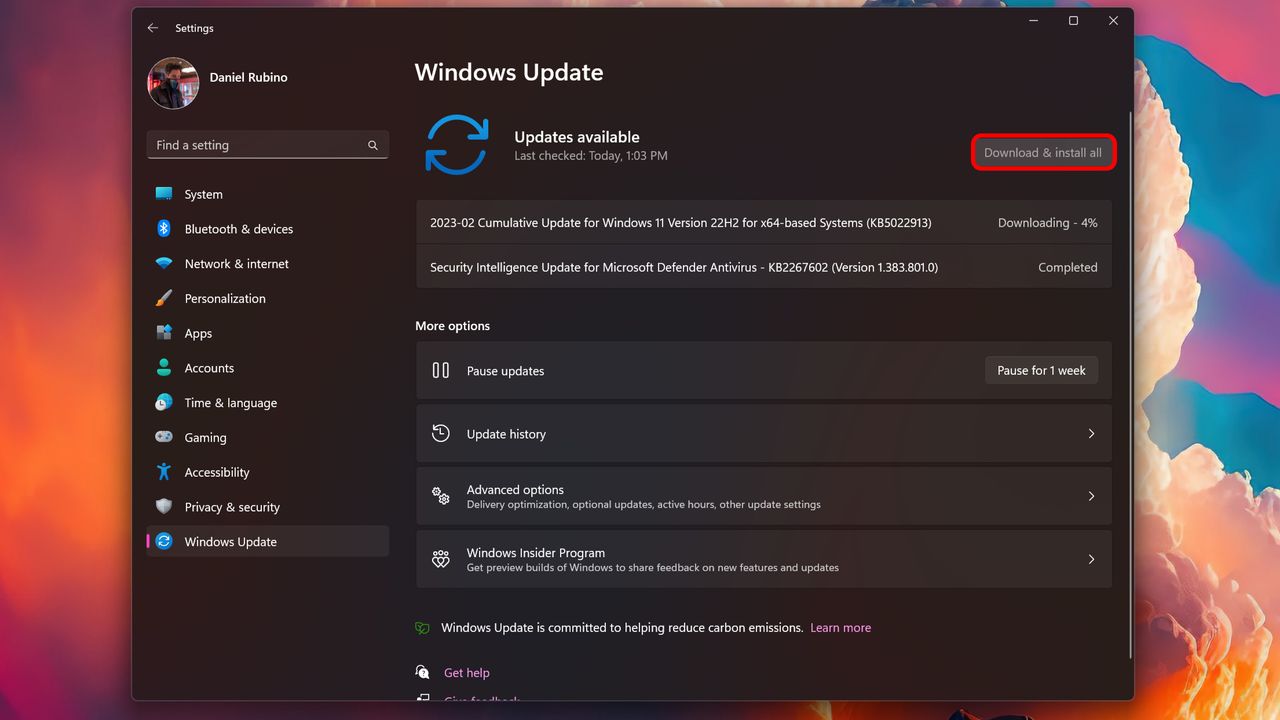Expand Update history chevron

[1091, 434]
